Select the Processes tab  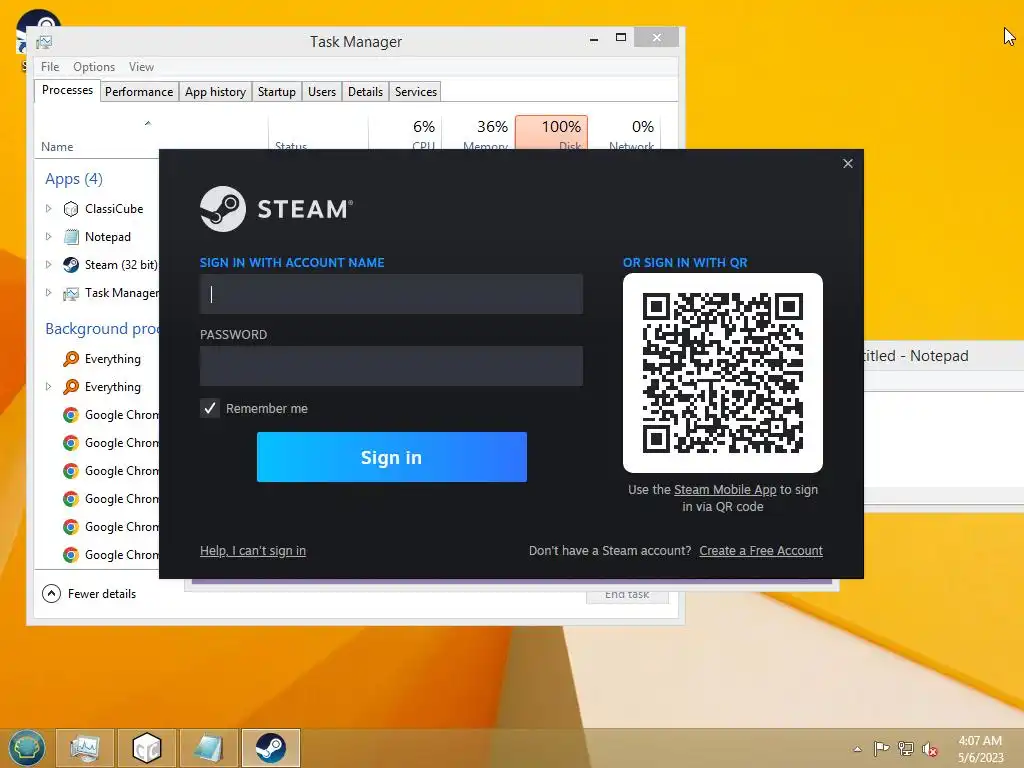click(67, 90)
